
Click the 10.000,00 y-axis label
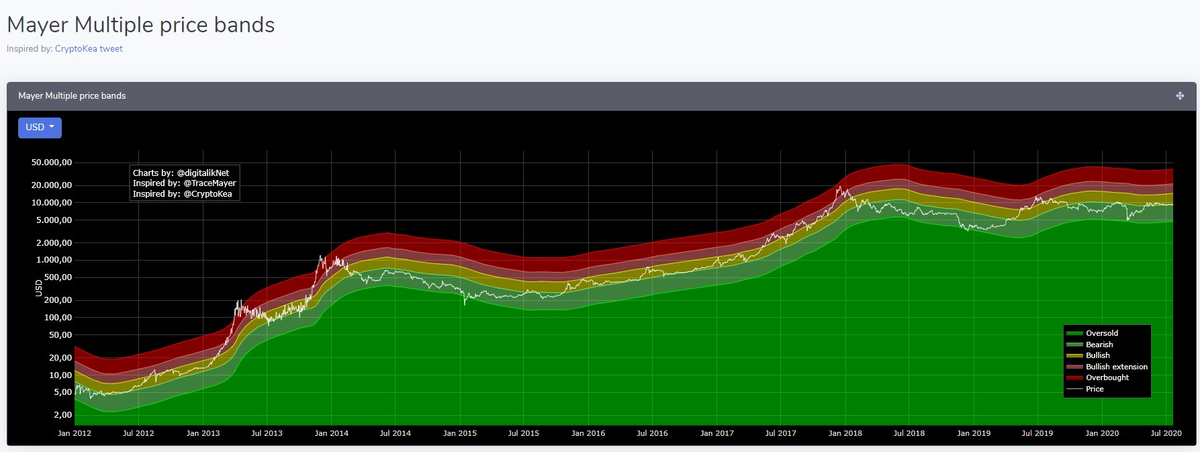tap(49, 202)
